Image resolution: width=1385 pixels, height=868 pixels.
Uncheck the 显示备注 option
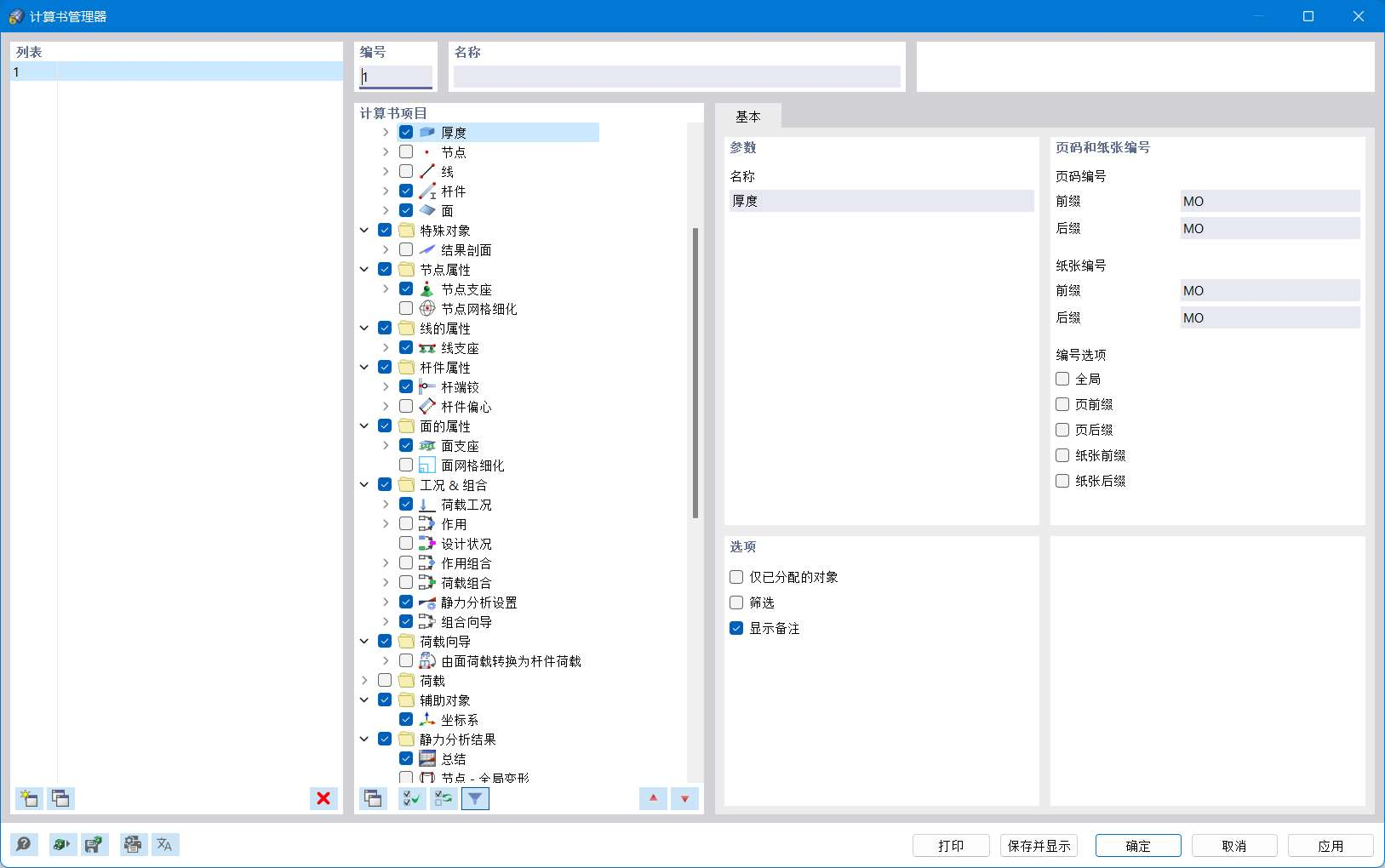[735, 629]
